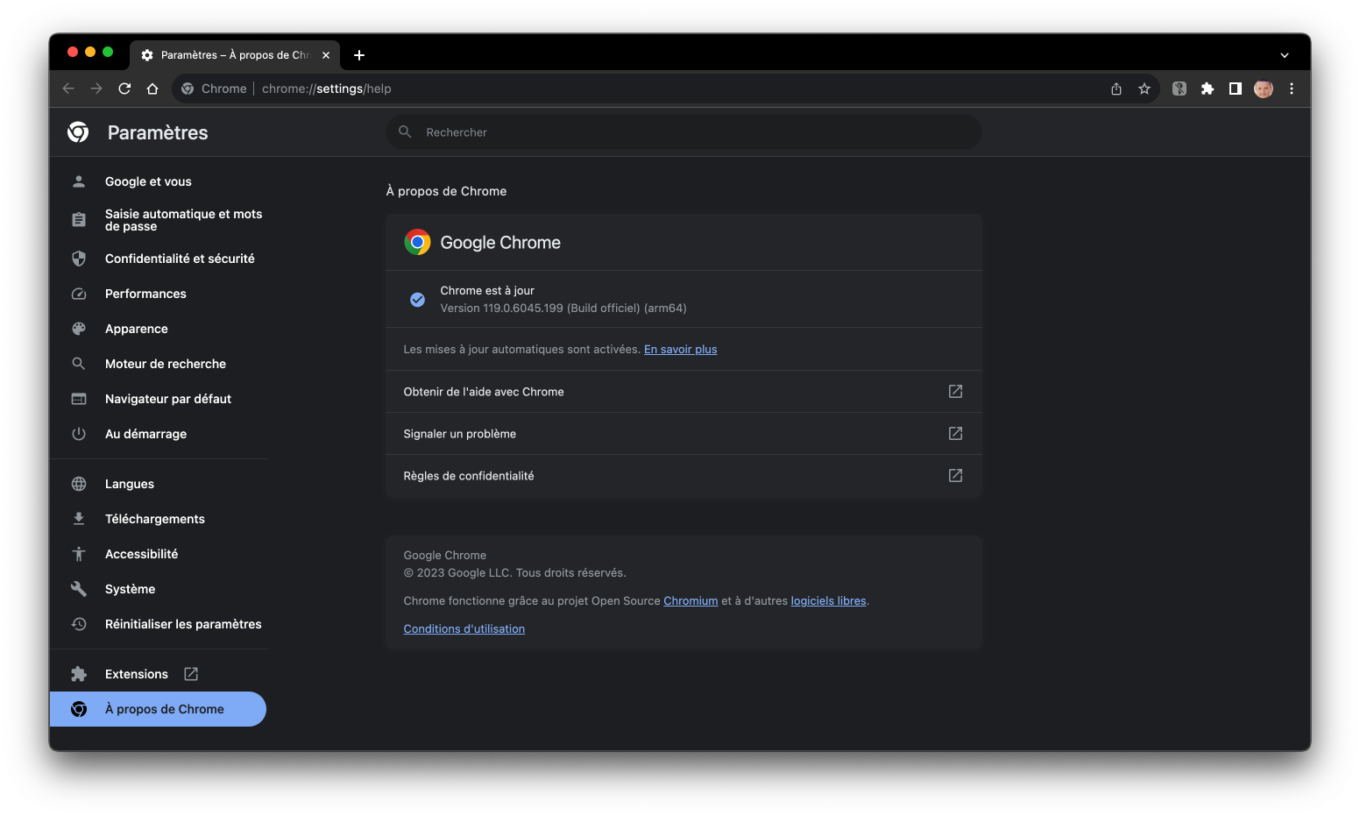Click the Paramètres tab title
The width and height of the screenshot is (1360, 816).
click(235, 55)
